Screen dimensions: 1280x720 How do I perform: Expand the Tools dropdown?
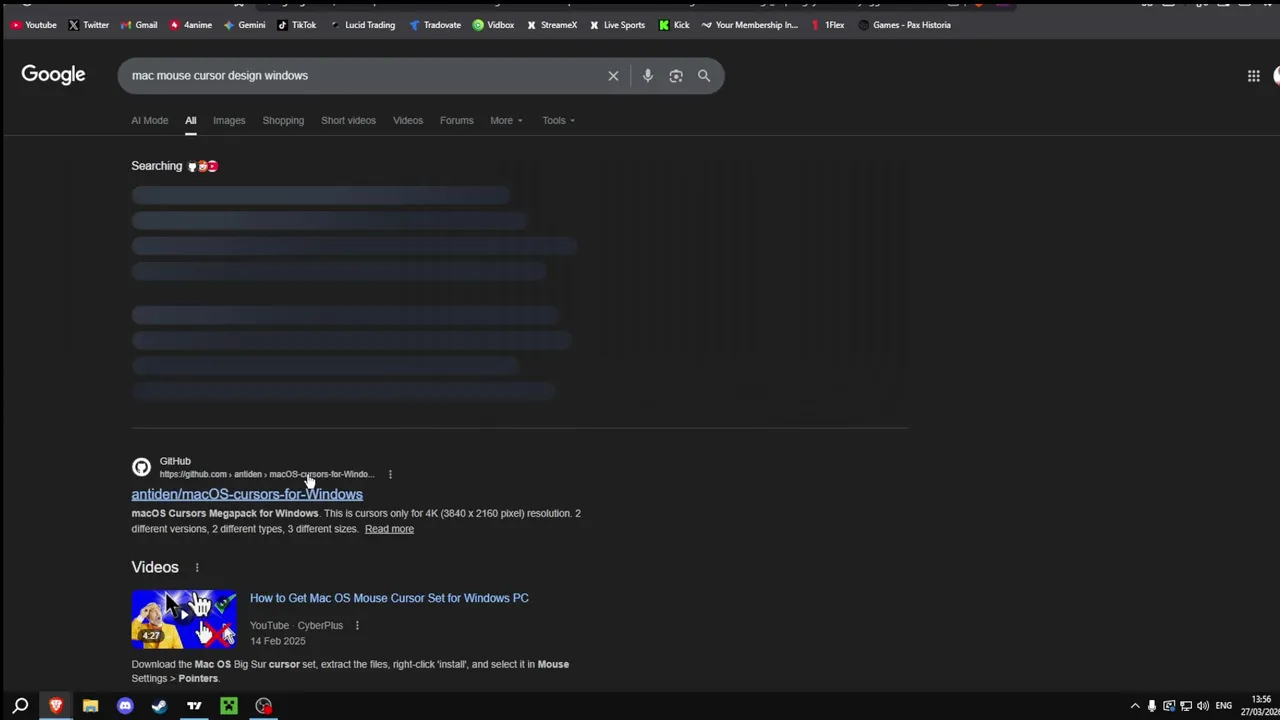[558, 120]
